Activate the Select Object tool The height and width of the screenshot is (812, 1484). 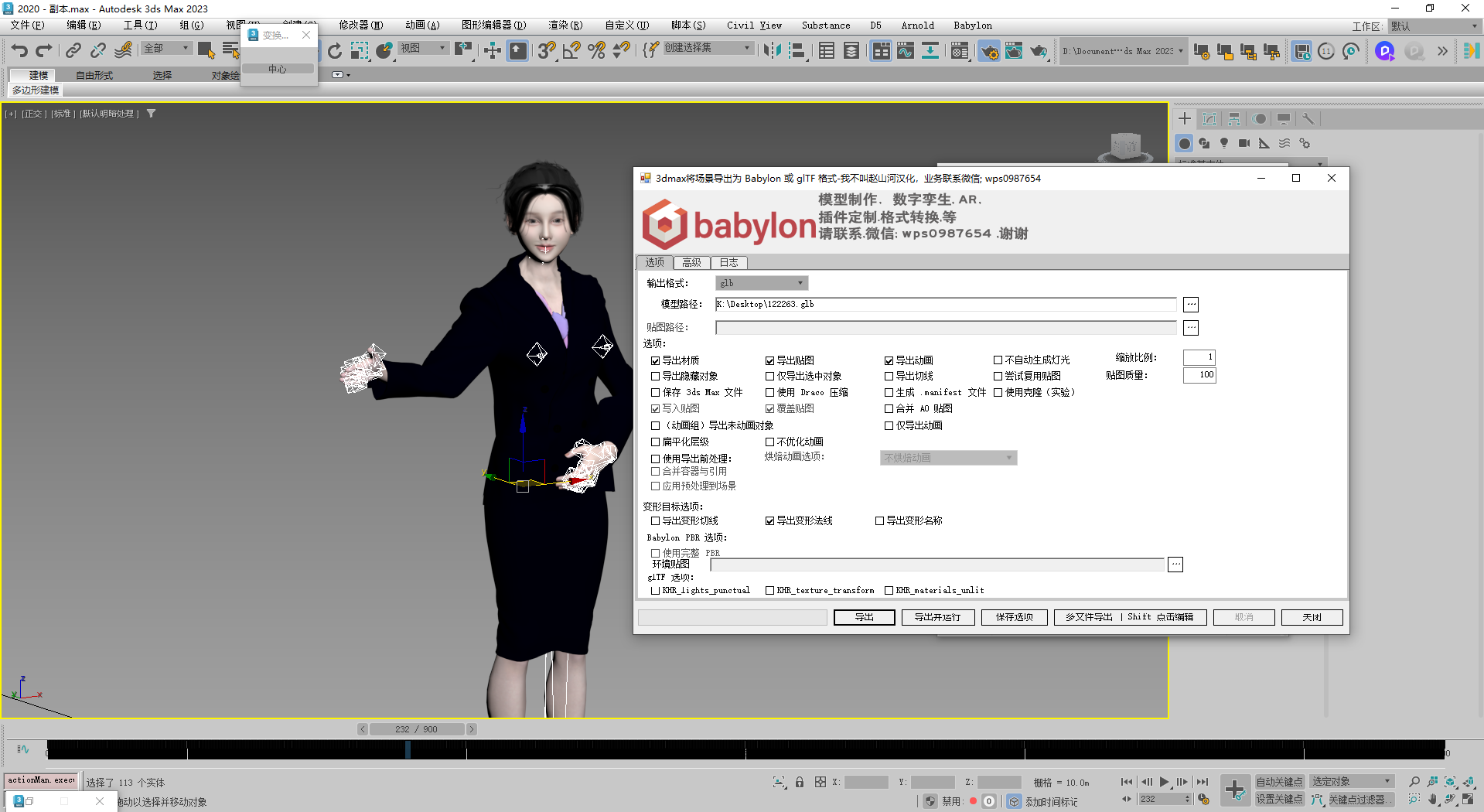[x=206, y=51]
